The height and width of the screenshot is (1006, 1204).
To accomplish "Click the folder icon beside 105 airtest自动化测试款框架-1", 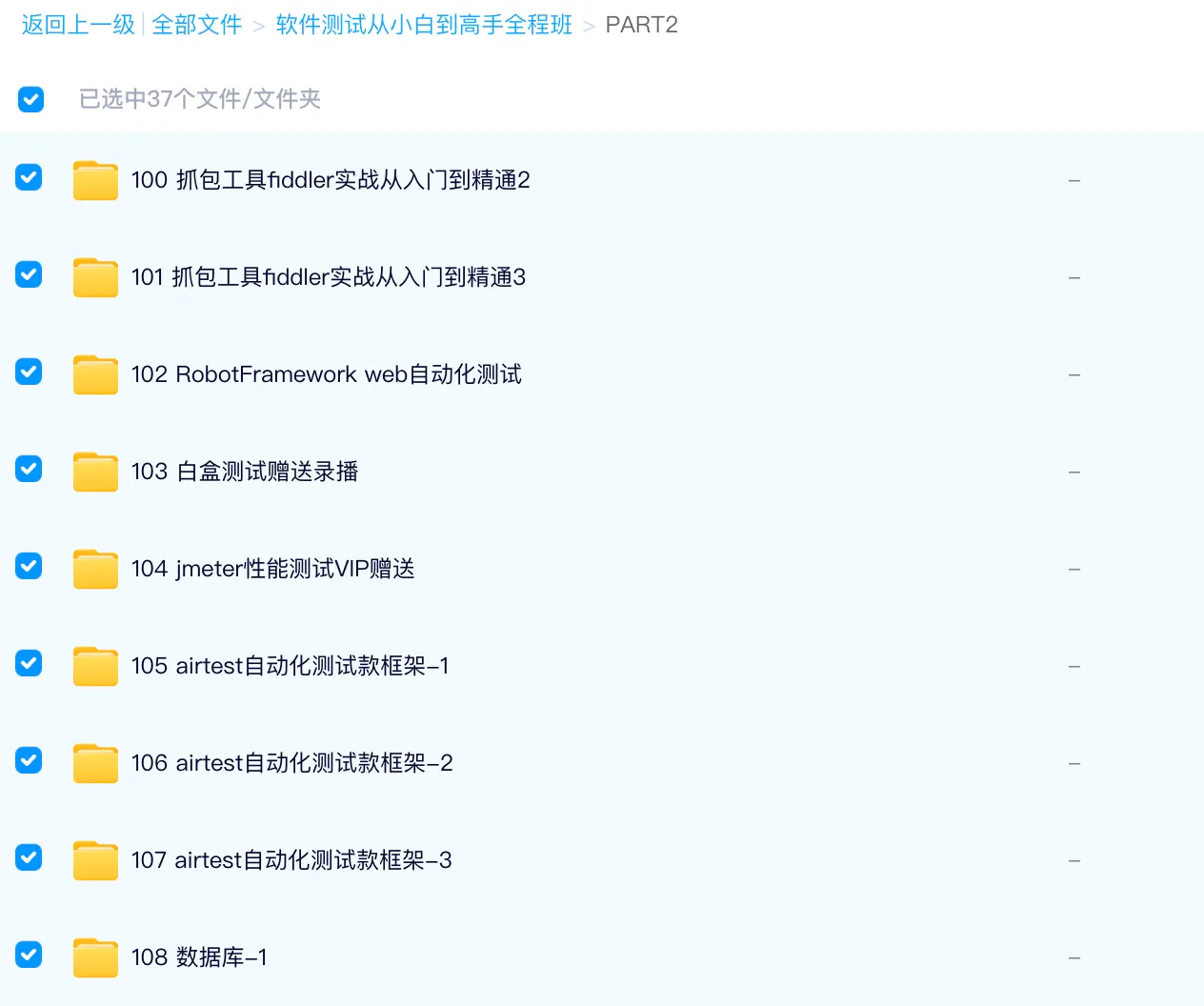I will point(95,666).
